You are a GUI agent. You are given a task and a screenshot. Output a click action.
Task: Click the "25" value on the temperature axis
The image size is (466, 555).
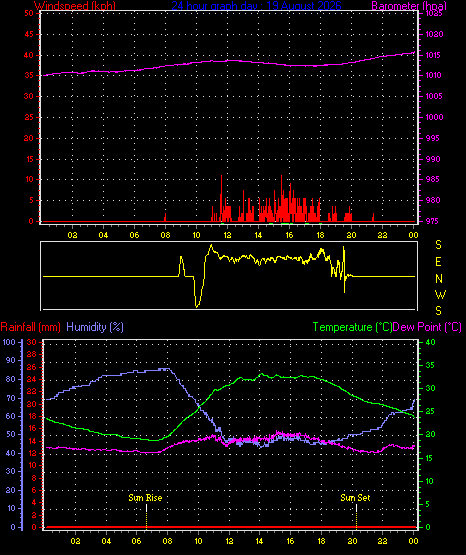coord(430,412)
